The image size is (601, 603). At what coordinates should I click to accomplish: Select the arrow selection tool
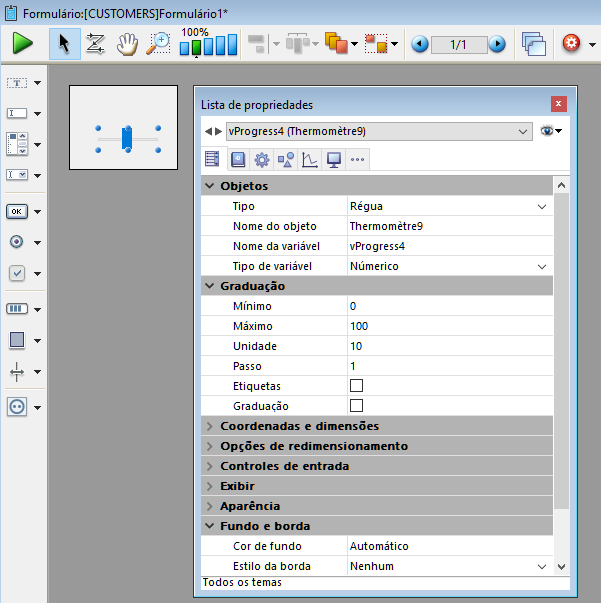coord(65,43)
